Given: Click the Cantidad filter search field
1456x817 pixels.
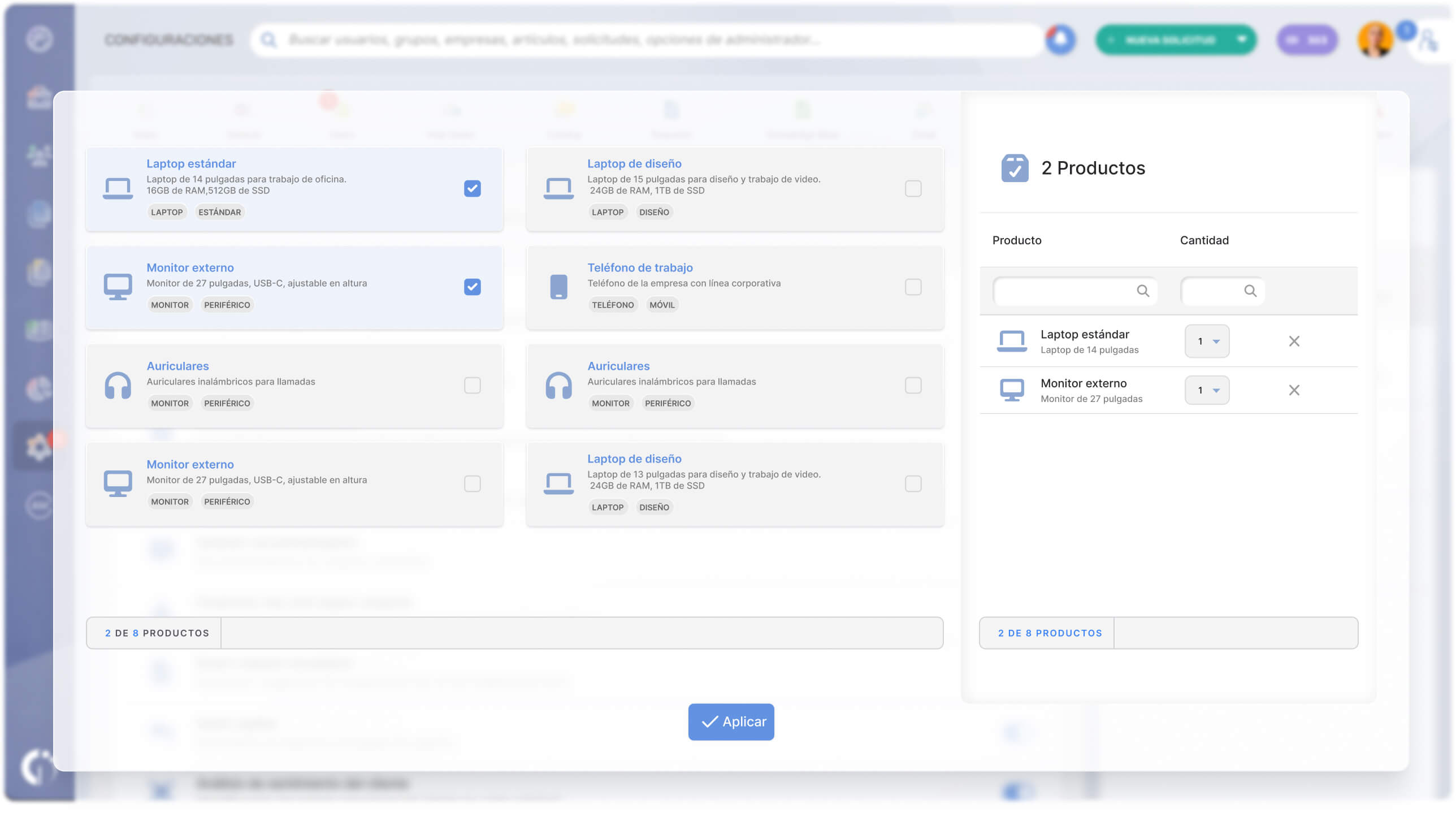Looking at the screenshot, I should tap(1222, 291).
